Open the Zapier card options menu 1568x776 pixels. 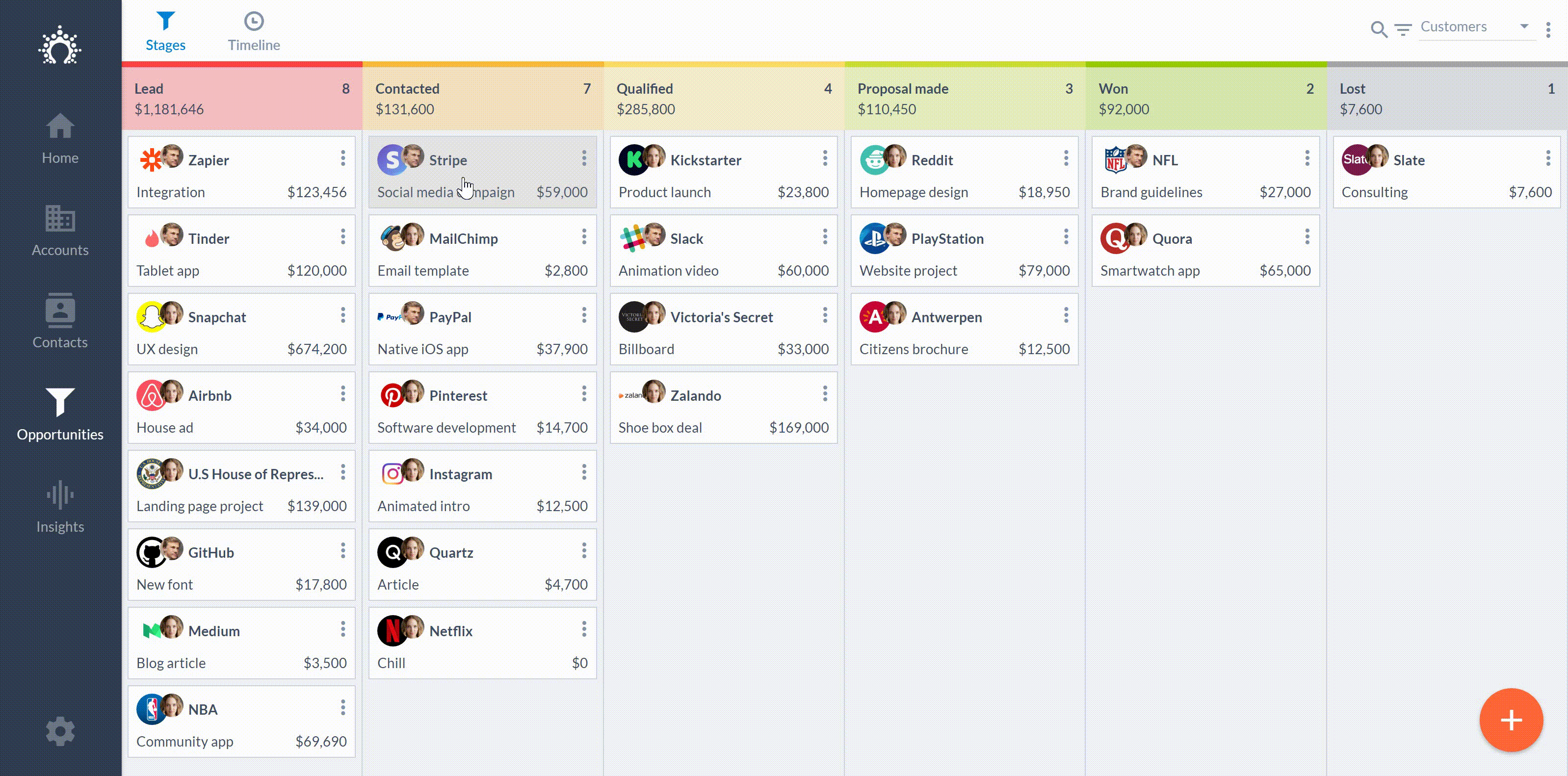[x=343, y=159]
